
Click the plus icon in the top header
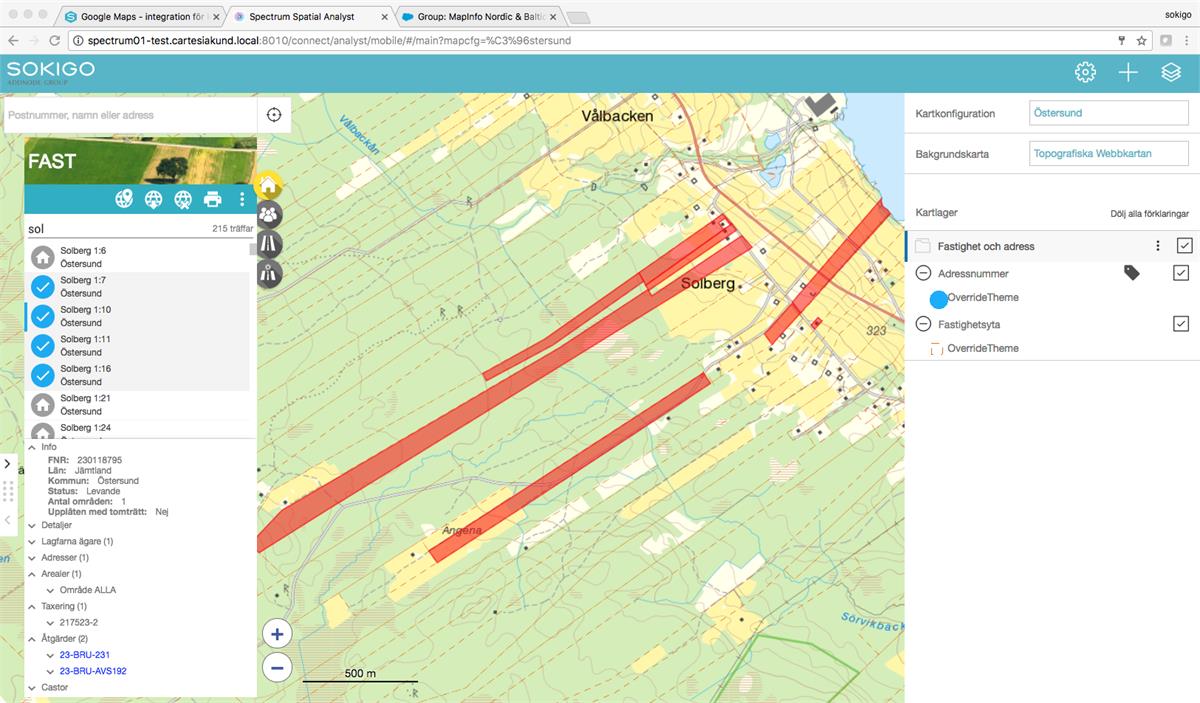[1128, 72]
